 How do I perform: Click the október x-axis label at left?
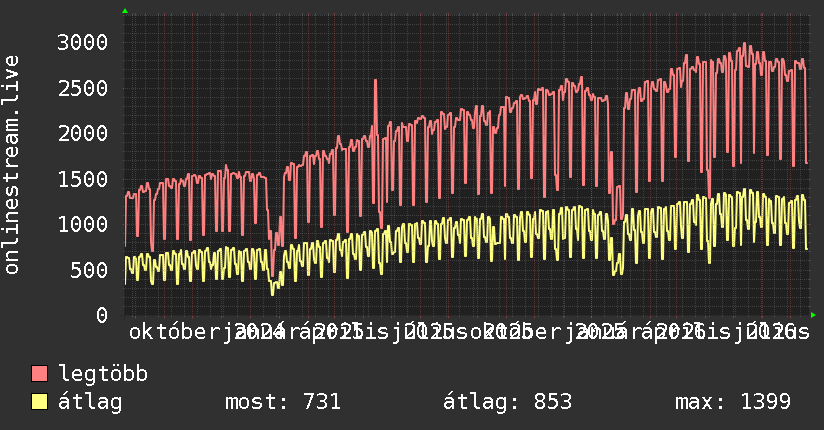tap(176, 332)
